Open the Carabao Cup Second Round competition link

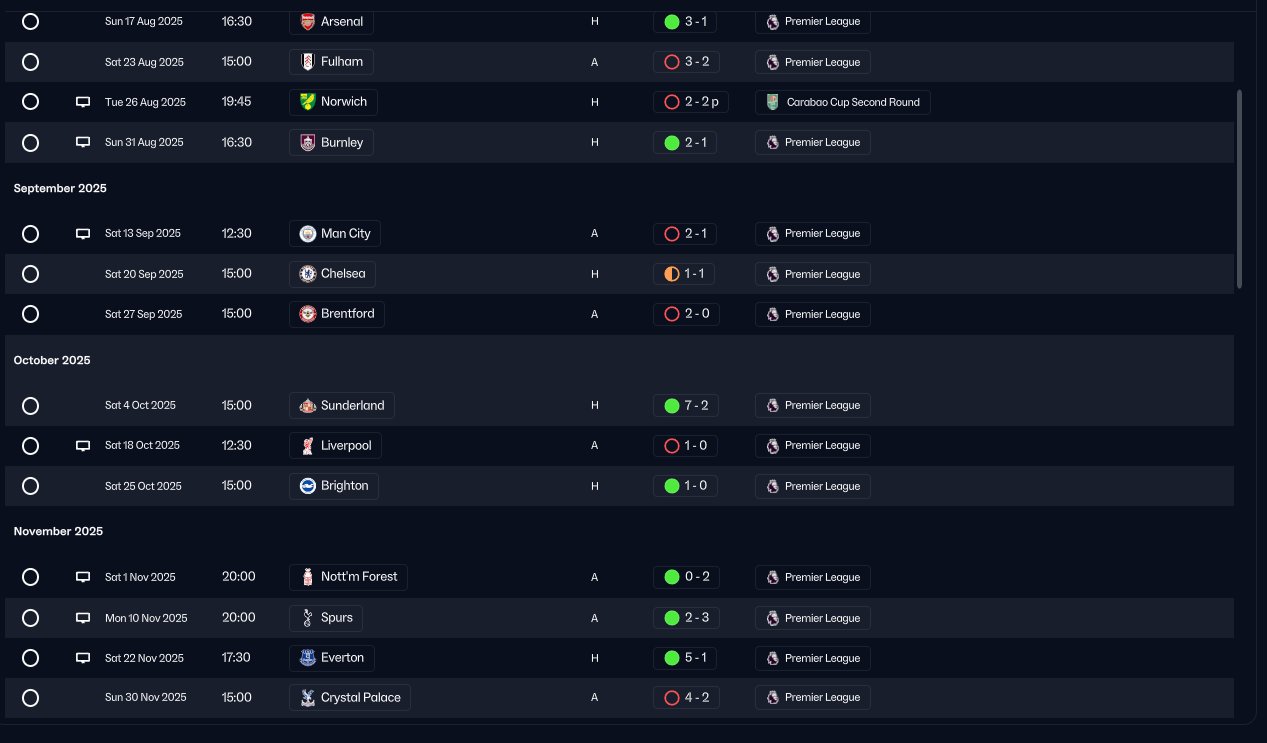843,102
